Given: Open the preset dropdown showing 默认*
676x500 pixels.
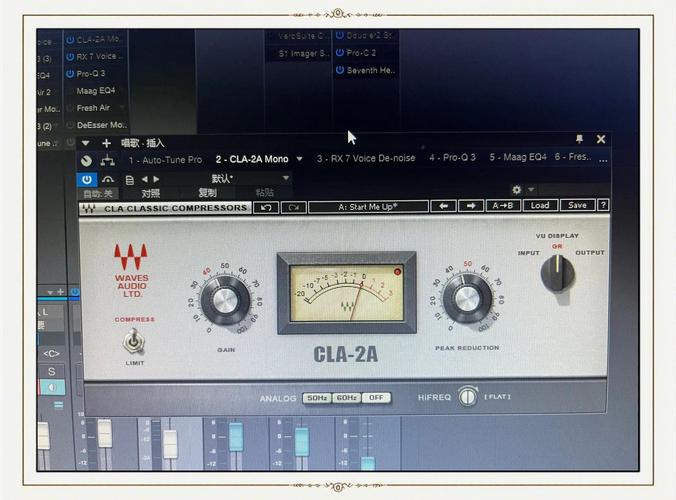Looking at the screenshot, I should [250, 178].
